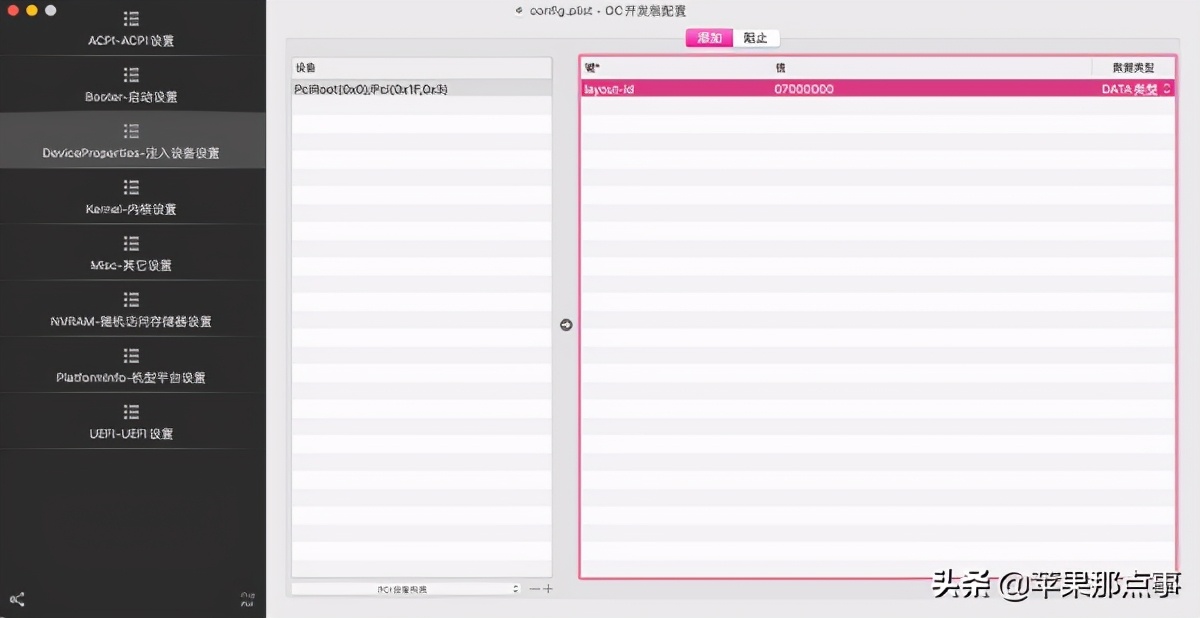Switch to the 阻止 (Block) tab
The image size is (1200, 618).
click(x=756, y=38)
